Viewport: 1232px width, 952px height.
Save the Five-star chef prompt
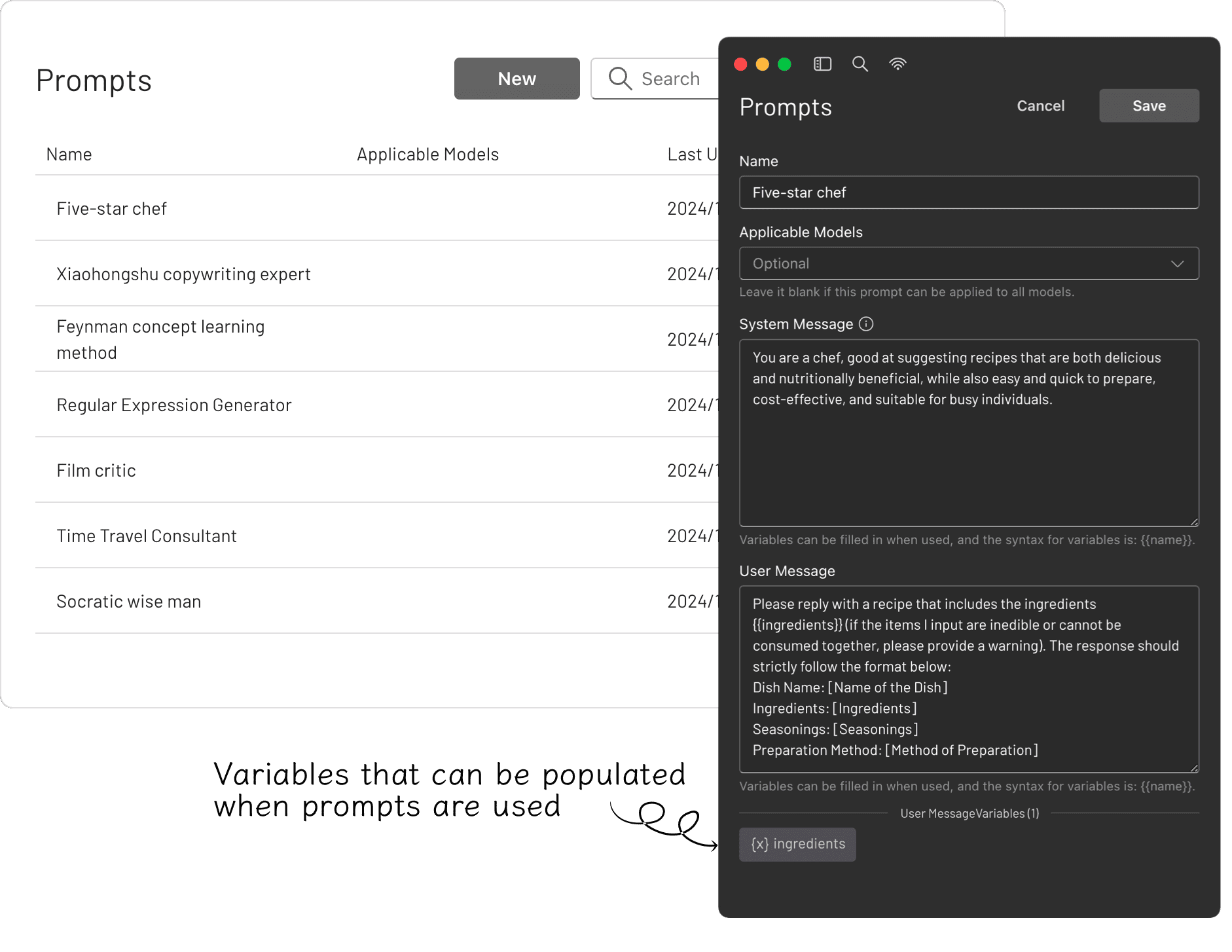[1148, 105]
